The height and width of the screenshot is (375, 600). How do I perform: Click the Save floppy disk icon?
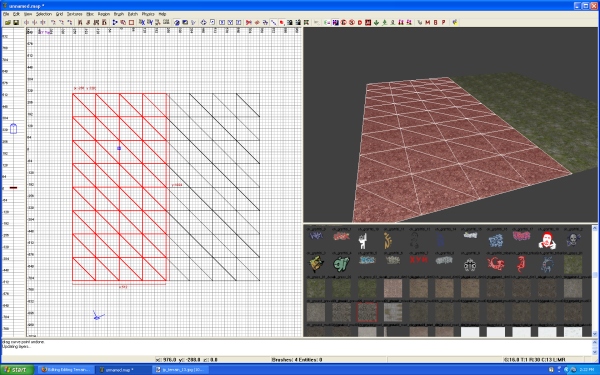[16, 23]
